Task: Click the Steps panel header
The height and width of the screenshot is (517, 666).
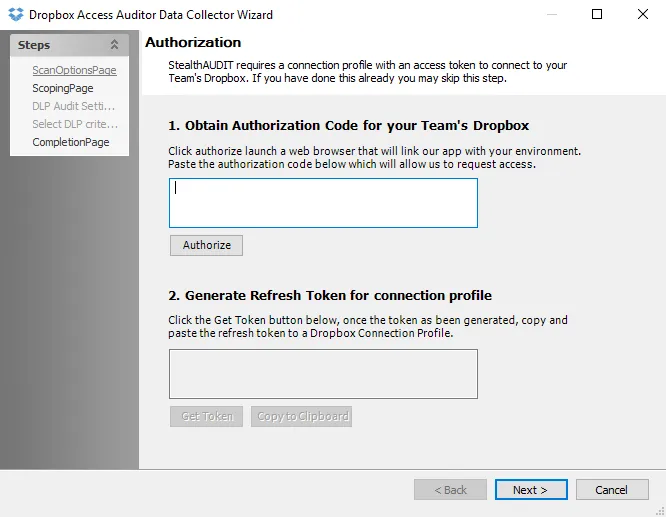Action: 69,45
